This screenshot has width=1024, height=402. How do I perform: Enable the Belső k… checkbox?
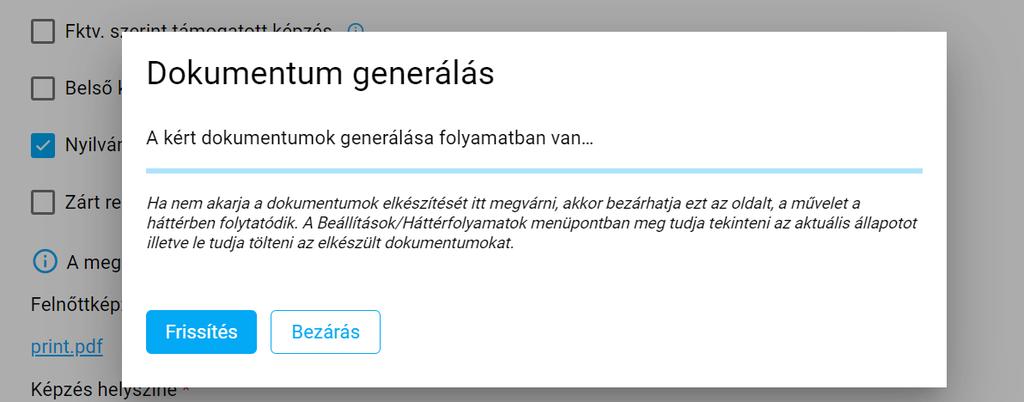point(42,88)
